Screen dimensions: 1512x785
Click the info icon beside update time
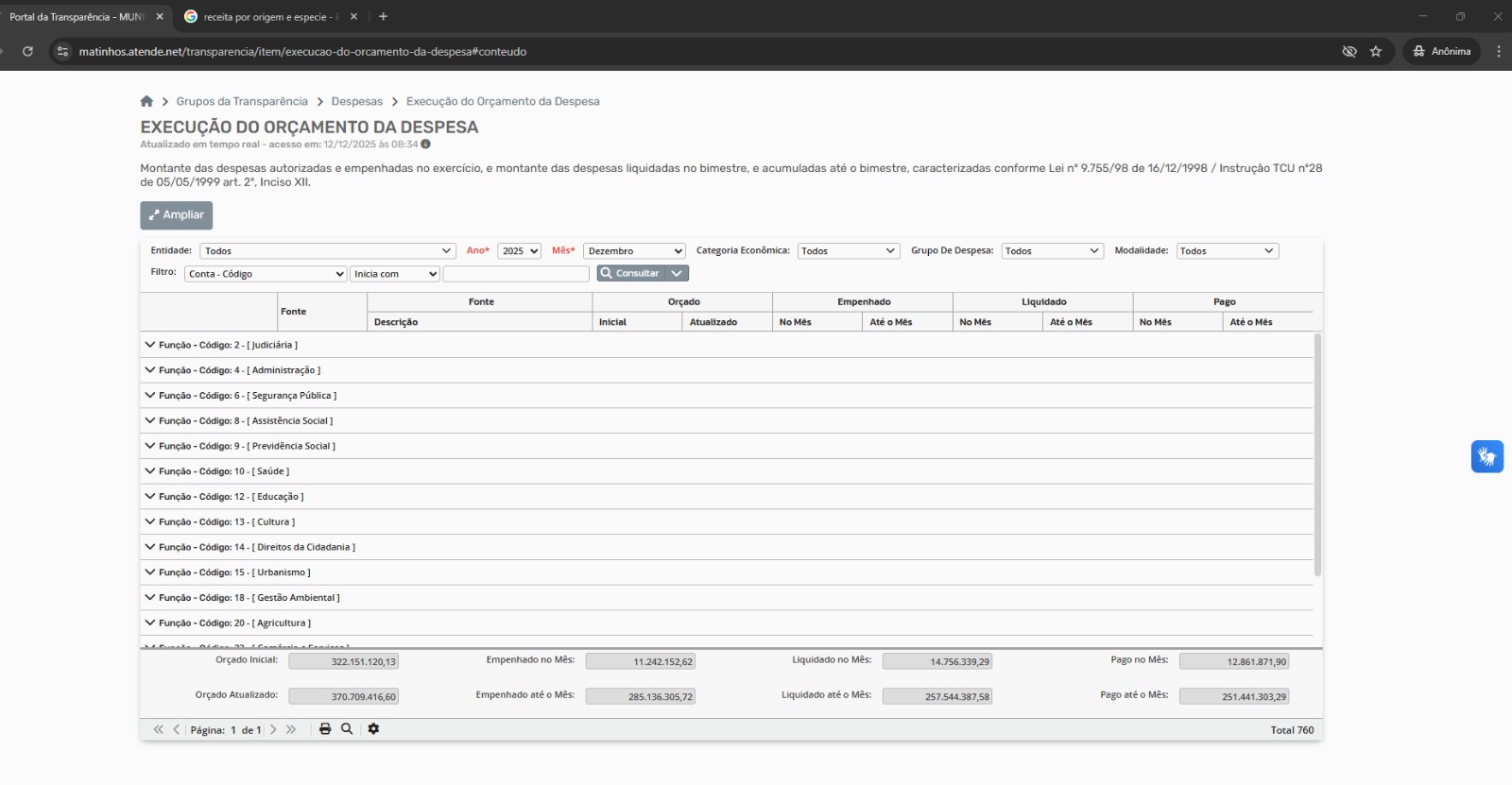click(426, 145)
